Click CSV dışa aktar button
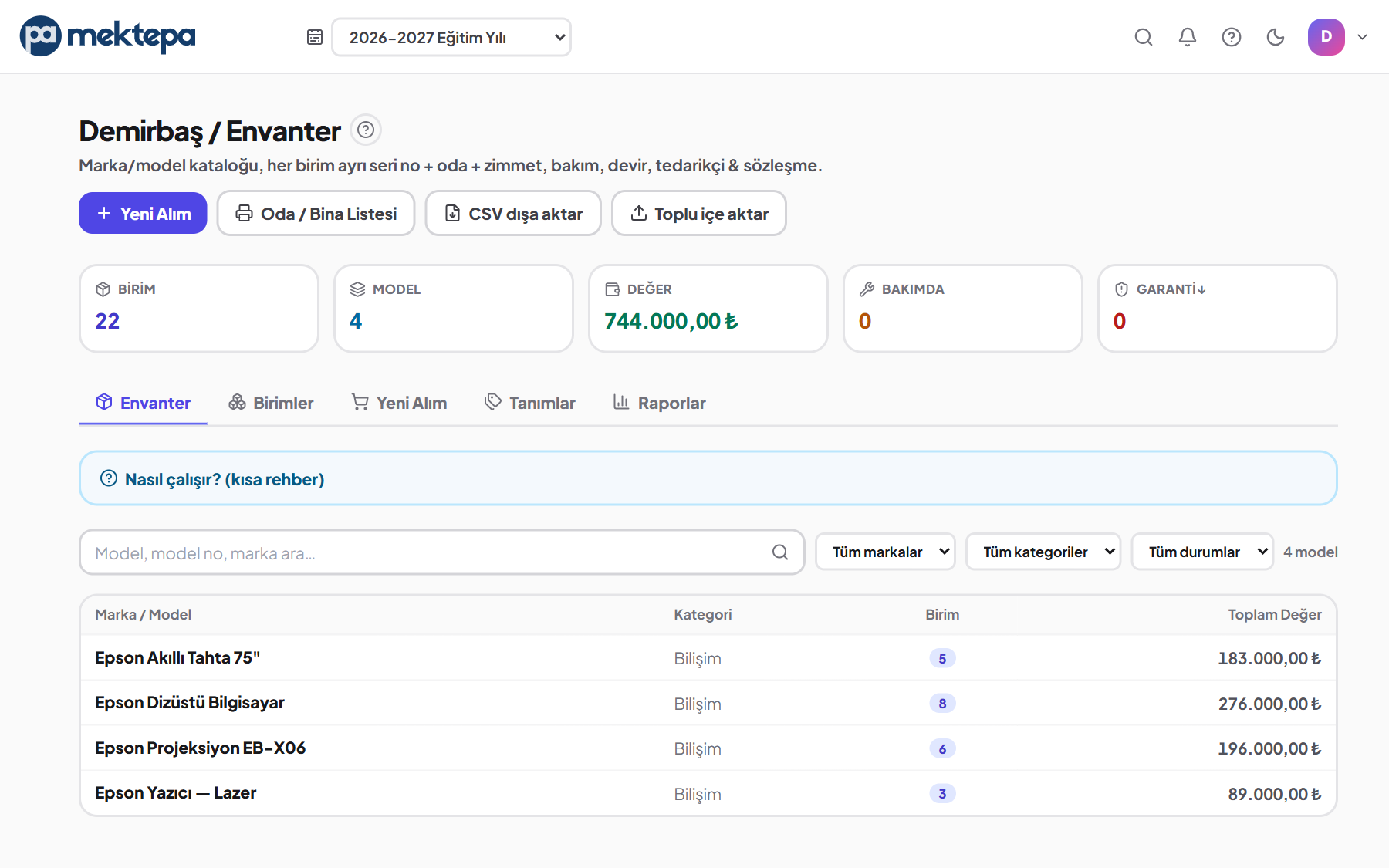Viewport: 1389px width, 868px height. coord(513,213)
